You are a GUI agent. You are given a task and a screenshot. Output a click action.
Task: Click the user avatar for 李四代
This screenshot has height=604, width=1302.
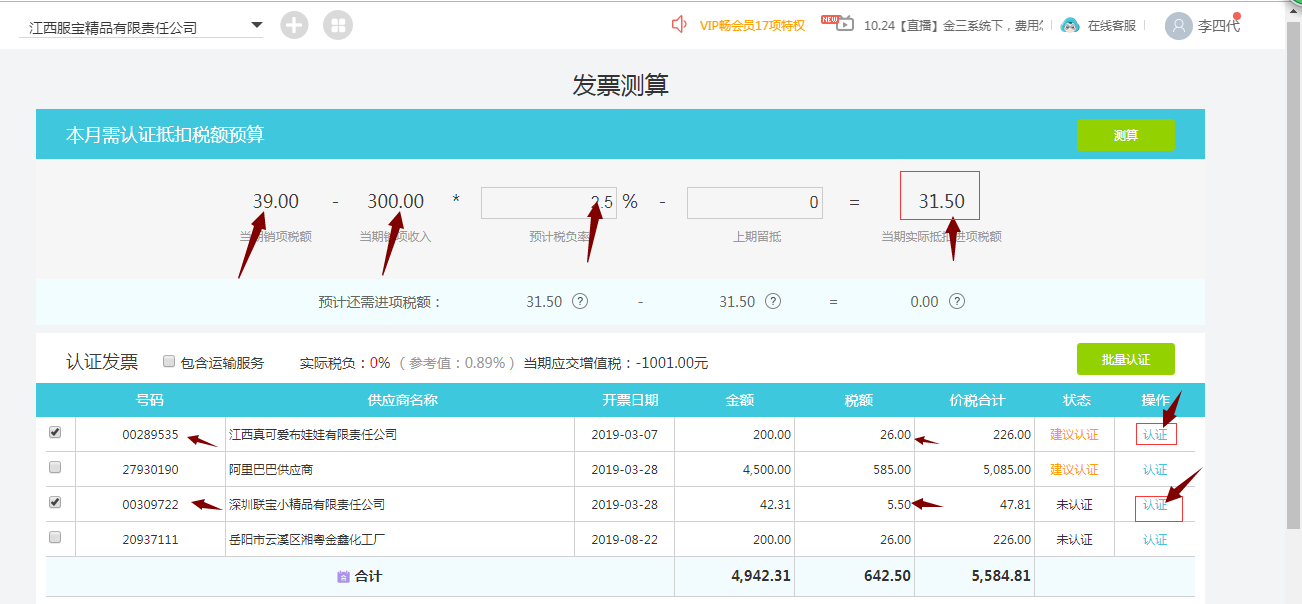1179,26
